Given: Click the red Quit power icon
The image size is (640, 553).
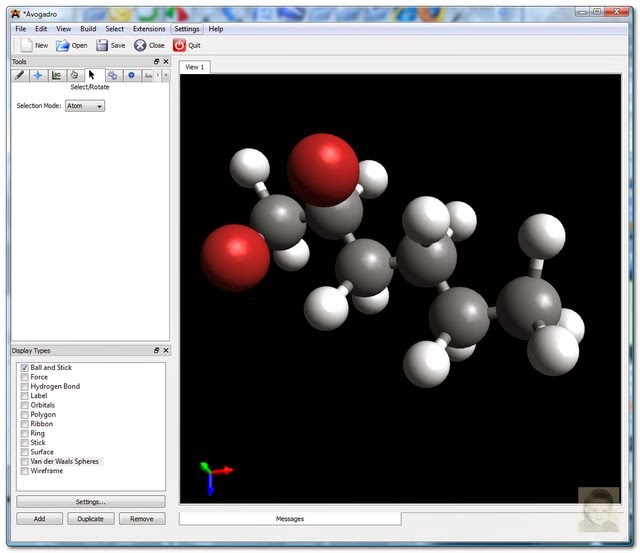Looking at the screenshot, I should point(179,45).
